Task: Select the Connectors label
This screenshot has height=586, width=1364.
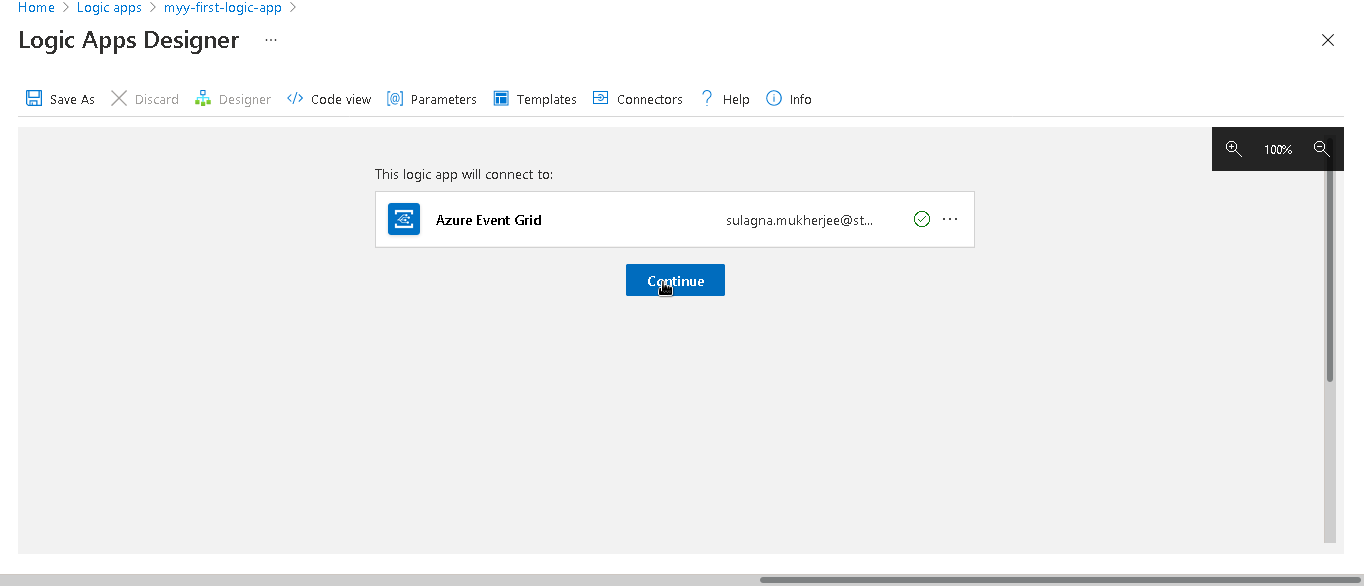Action: click(x=650, y=99)
